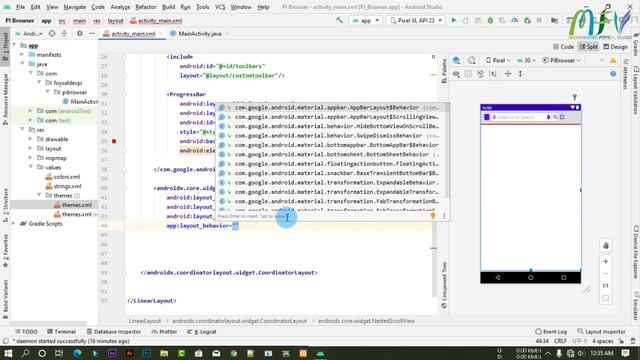
Task: Open the Database Inspector tool window
Action: [x=113, y=332]
